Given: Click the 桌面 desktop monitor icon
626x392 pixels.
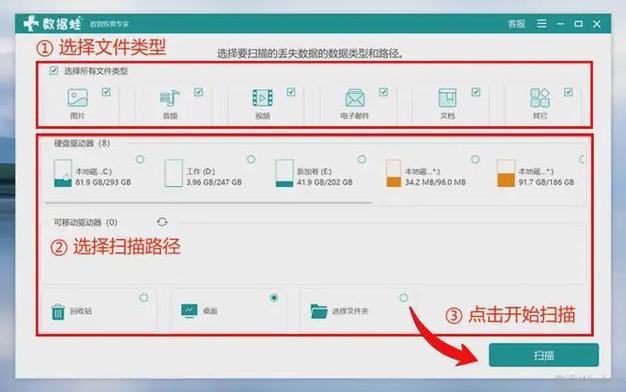Looking at the screenshot, I should point(189,311).
